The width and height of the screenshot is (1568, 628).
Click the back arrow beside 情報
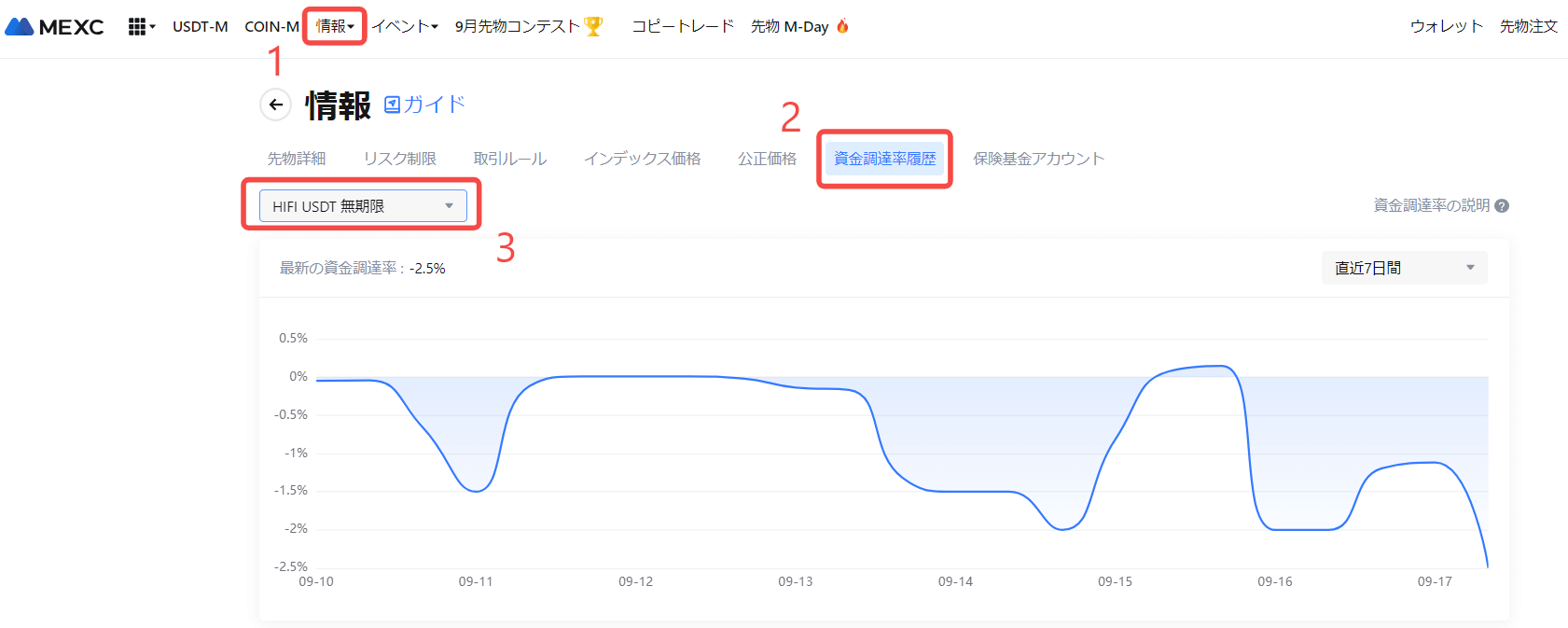pos(275,105)
